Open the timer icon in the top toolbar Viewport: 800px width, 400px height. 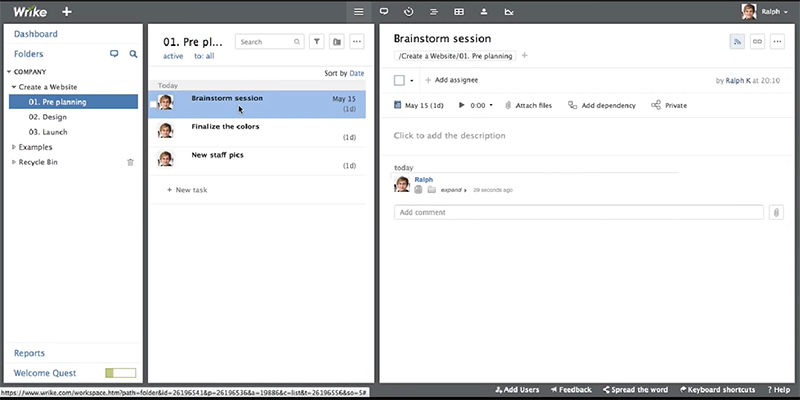[409, 12]
